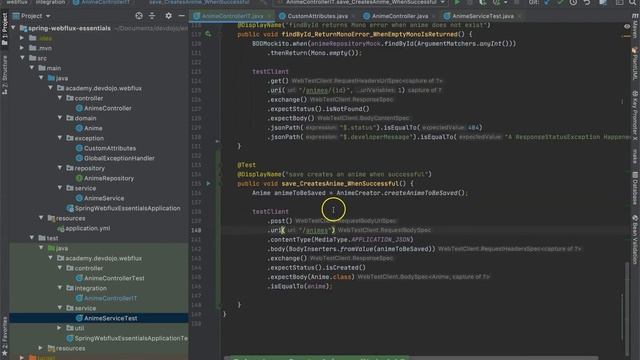Viewport: 640px width, 360px height.
Task: Click the GlobalExceptionHandler class icon
Action: point(79,158)
